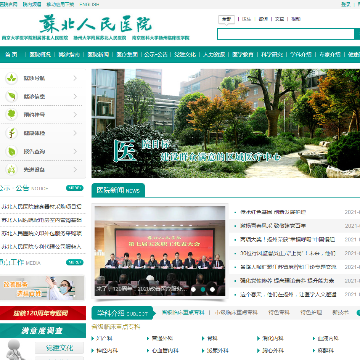Click inside the search text box
The image size is (360, 360).
pos(286,34)
